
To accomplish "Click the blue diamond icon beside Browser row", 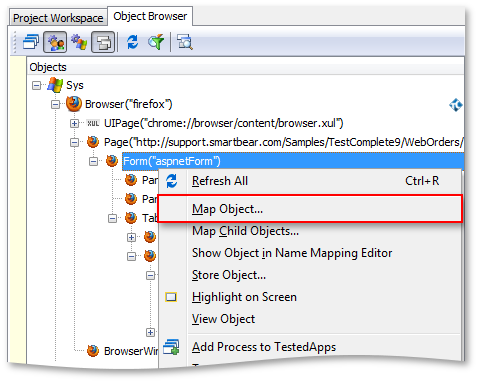I will point(455,105).
